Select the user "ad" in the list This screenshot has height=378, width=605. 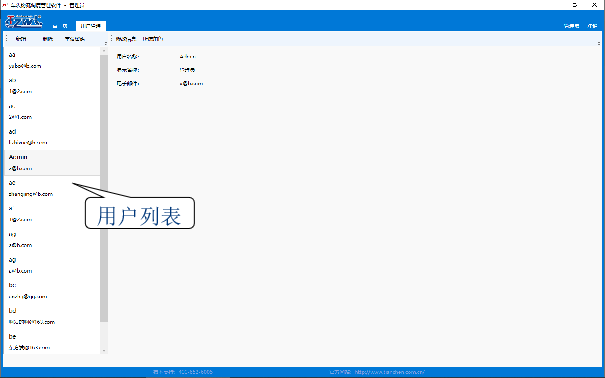[52, 137]
